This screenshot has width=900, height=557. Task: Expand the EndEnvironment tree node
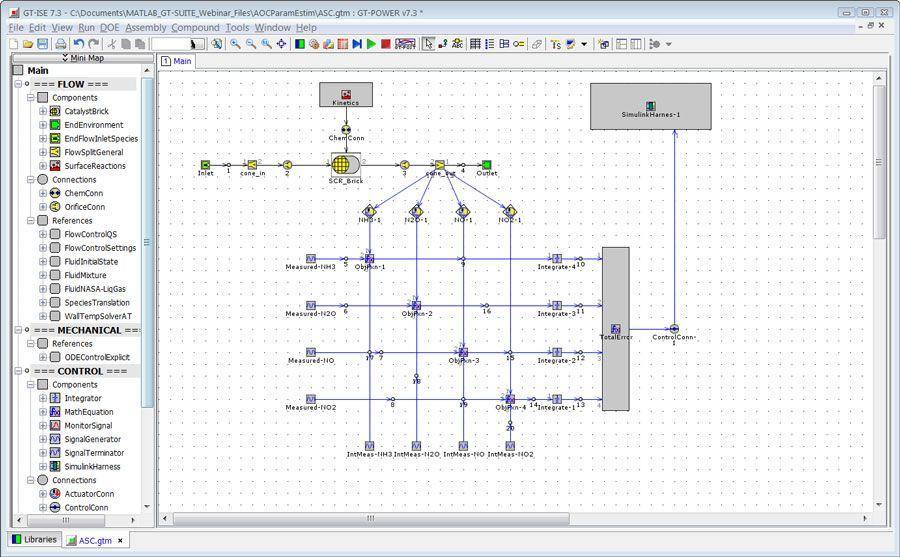43,125
